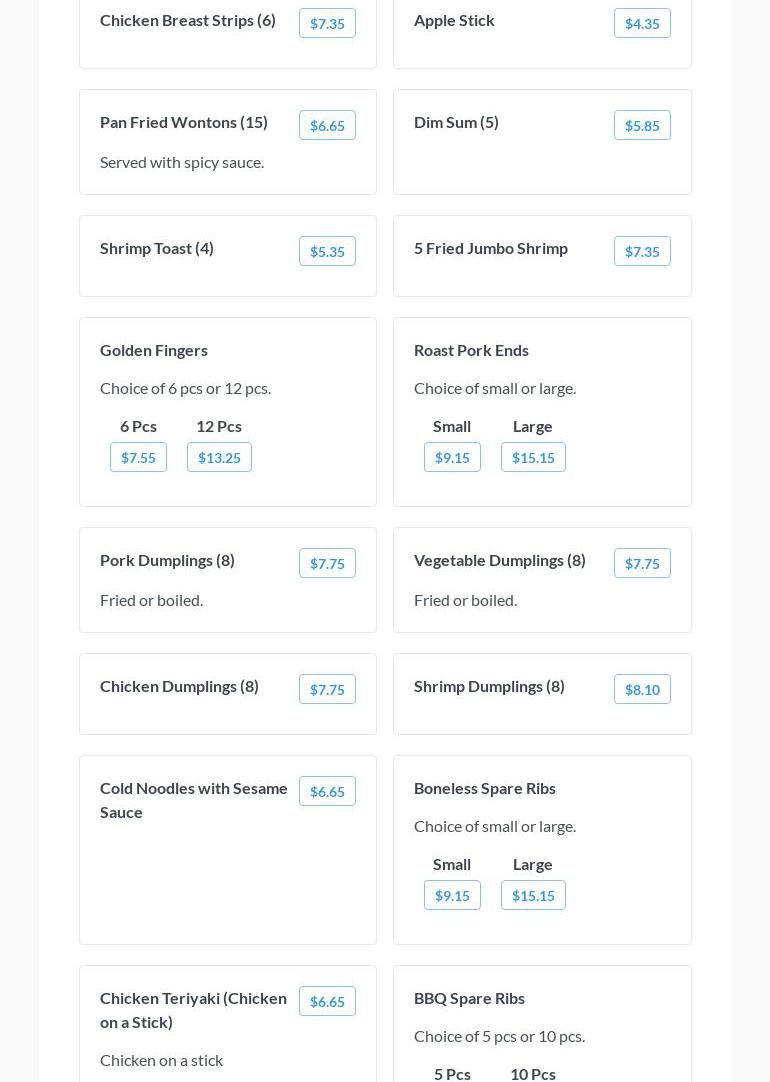The width and height of the screenshot is (770, 1082).
Task: Choose Dim Sum (5) at $5.85
Action: click(x=641, y=125)
